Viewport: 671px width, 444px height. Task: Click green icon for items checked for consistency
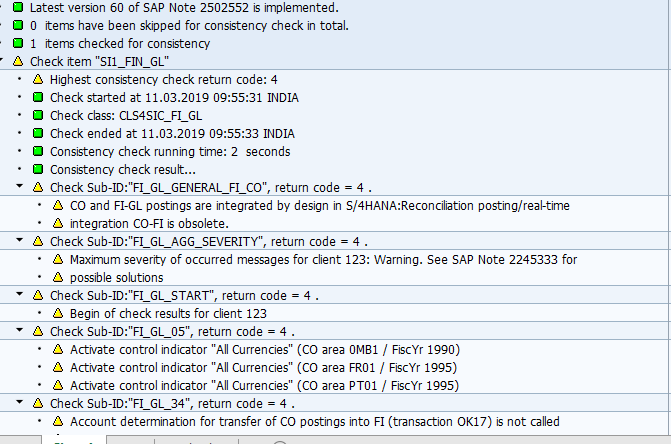(18, 43)
